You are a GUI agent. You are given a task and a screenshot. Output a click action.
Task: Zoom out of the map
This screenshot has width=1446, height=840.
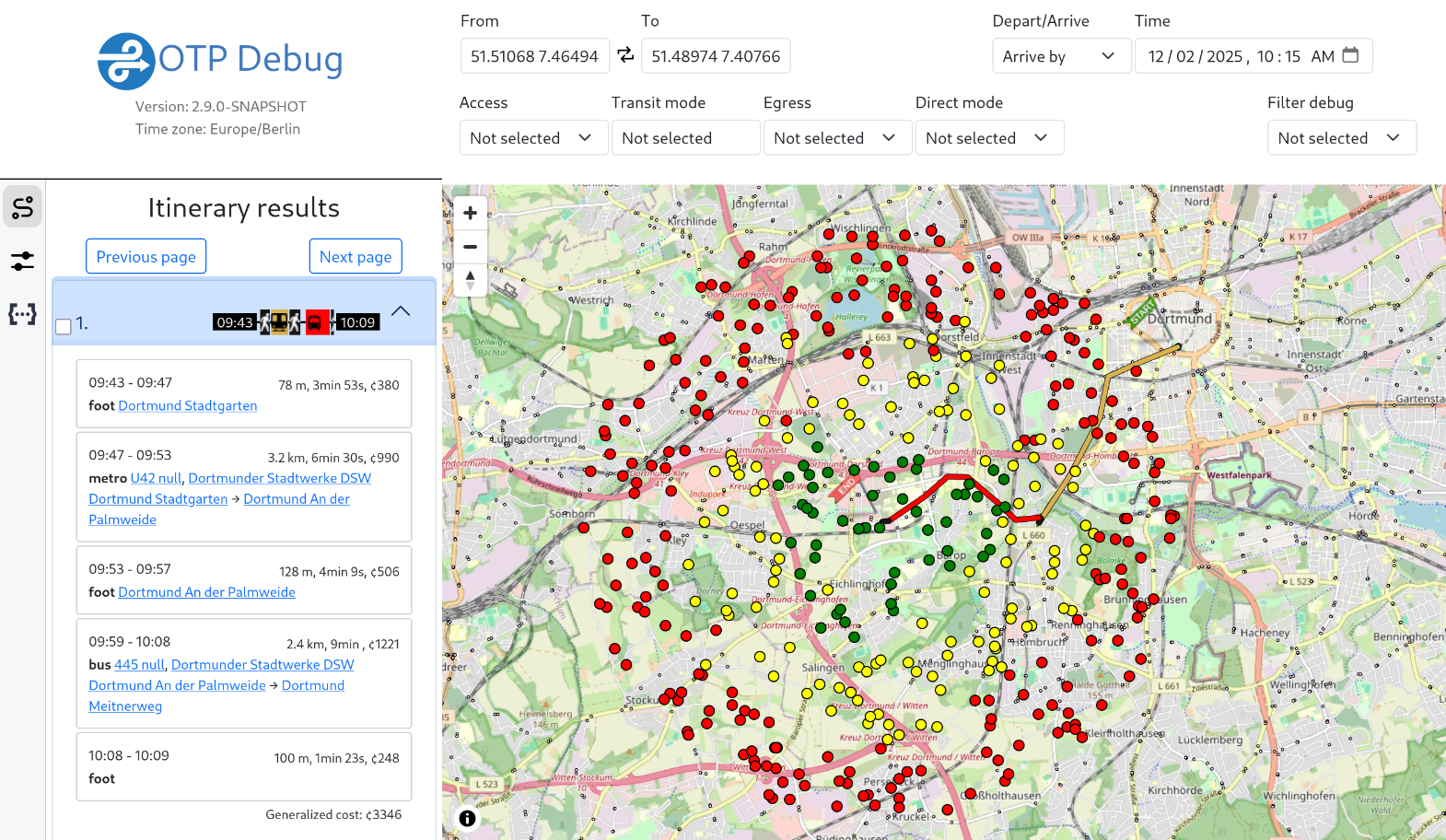coord(470,247)
